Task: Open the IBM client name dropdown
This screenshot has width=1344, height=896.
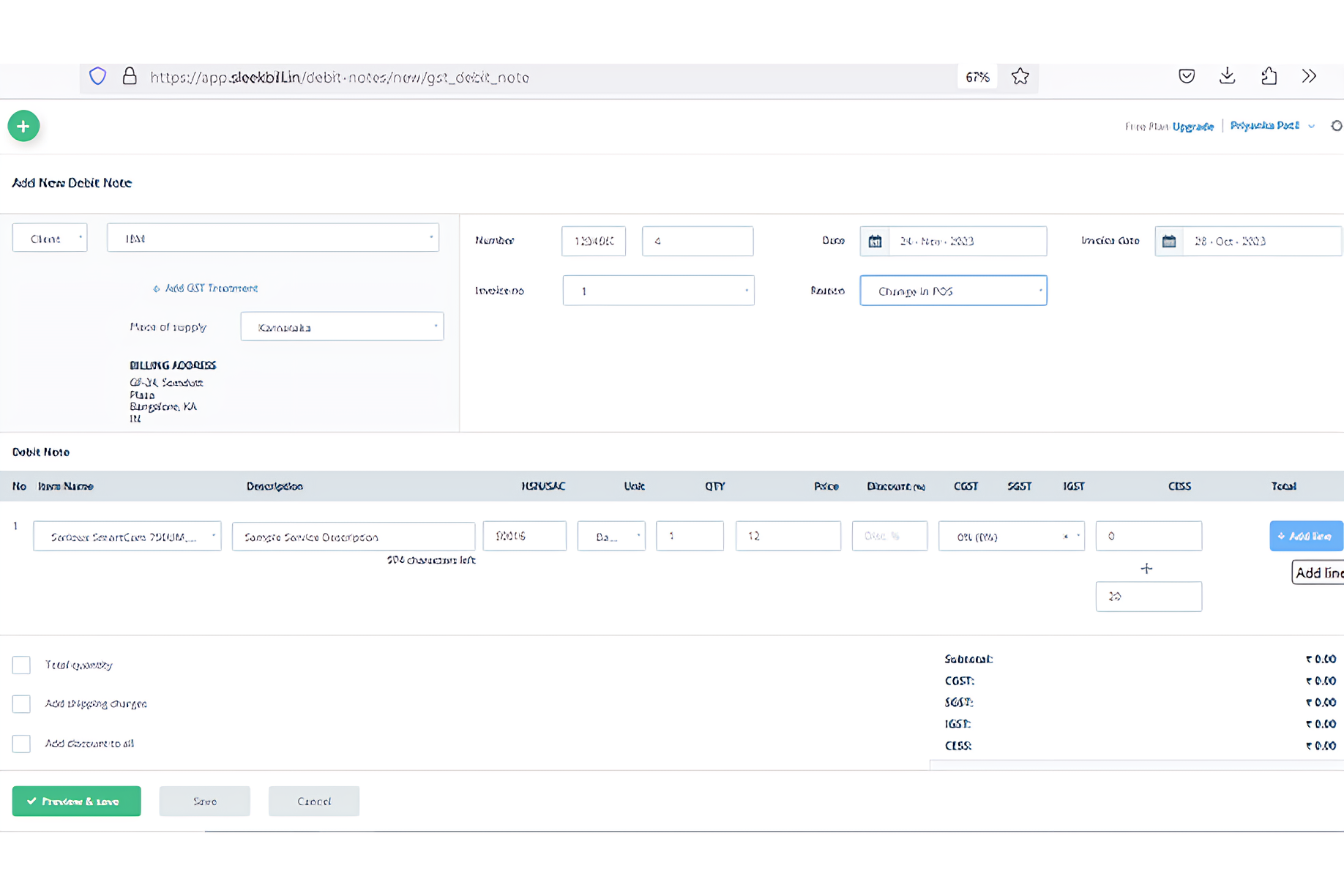Action: 273,238
